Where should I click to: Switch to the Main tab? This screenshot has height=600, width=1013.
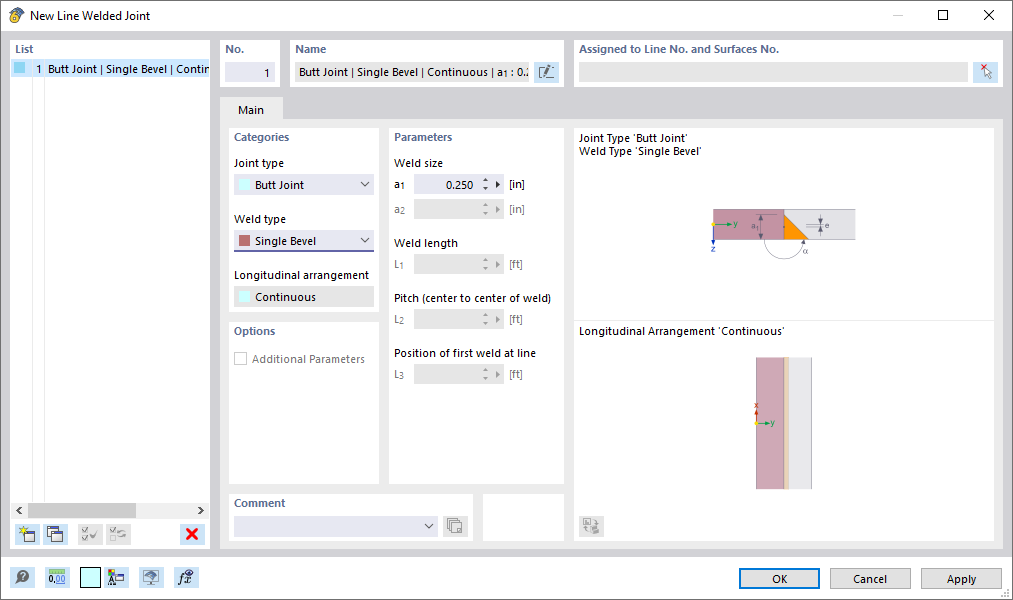[x=250, y=109]
